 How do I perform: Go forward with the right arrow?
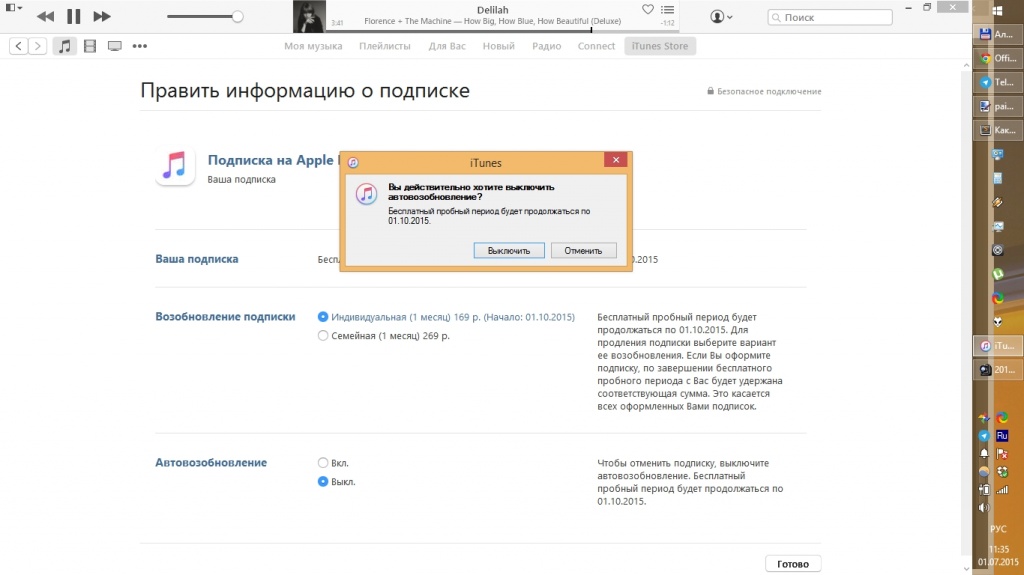(x=38, y=46)
